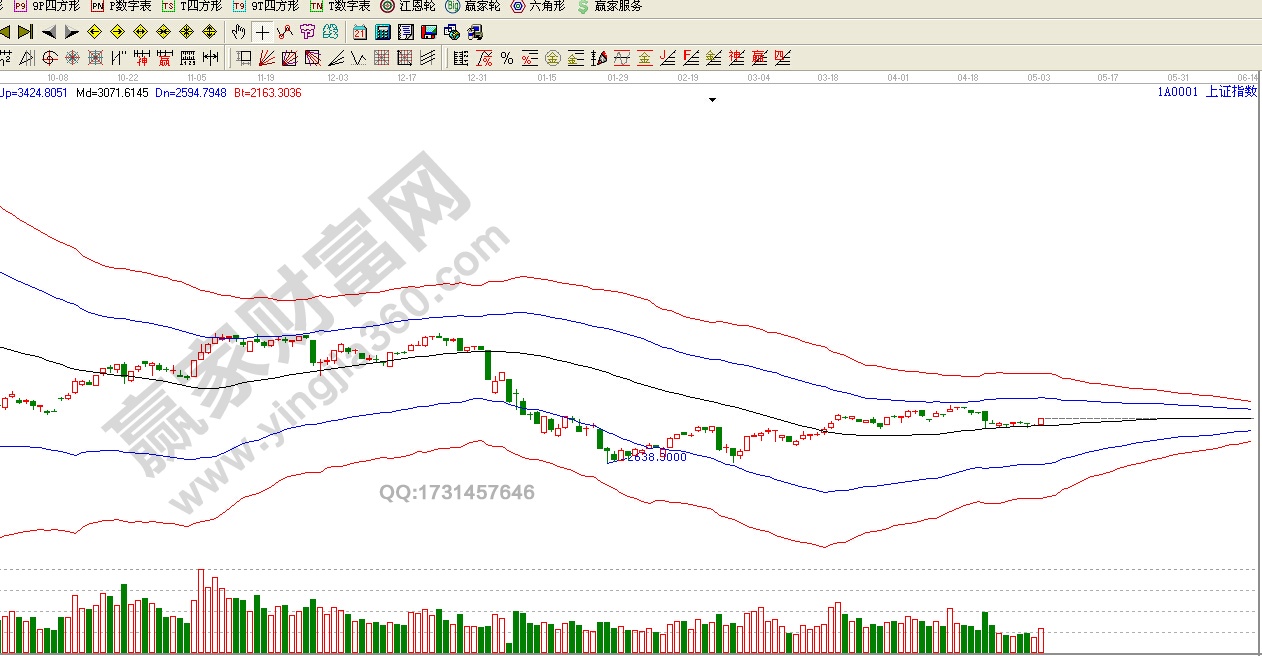Select the percent (%) line tool

(x=507, y=58)
